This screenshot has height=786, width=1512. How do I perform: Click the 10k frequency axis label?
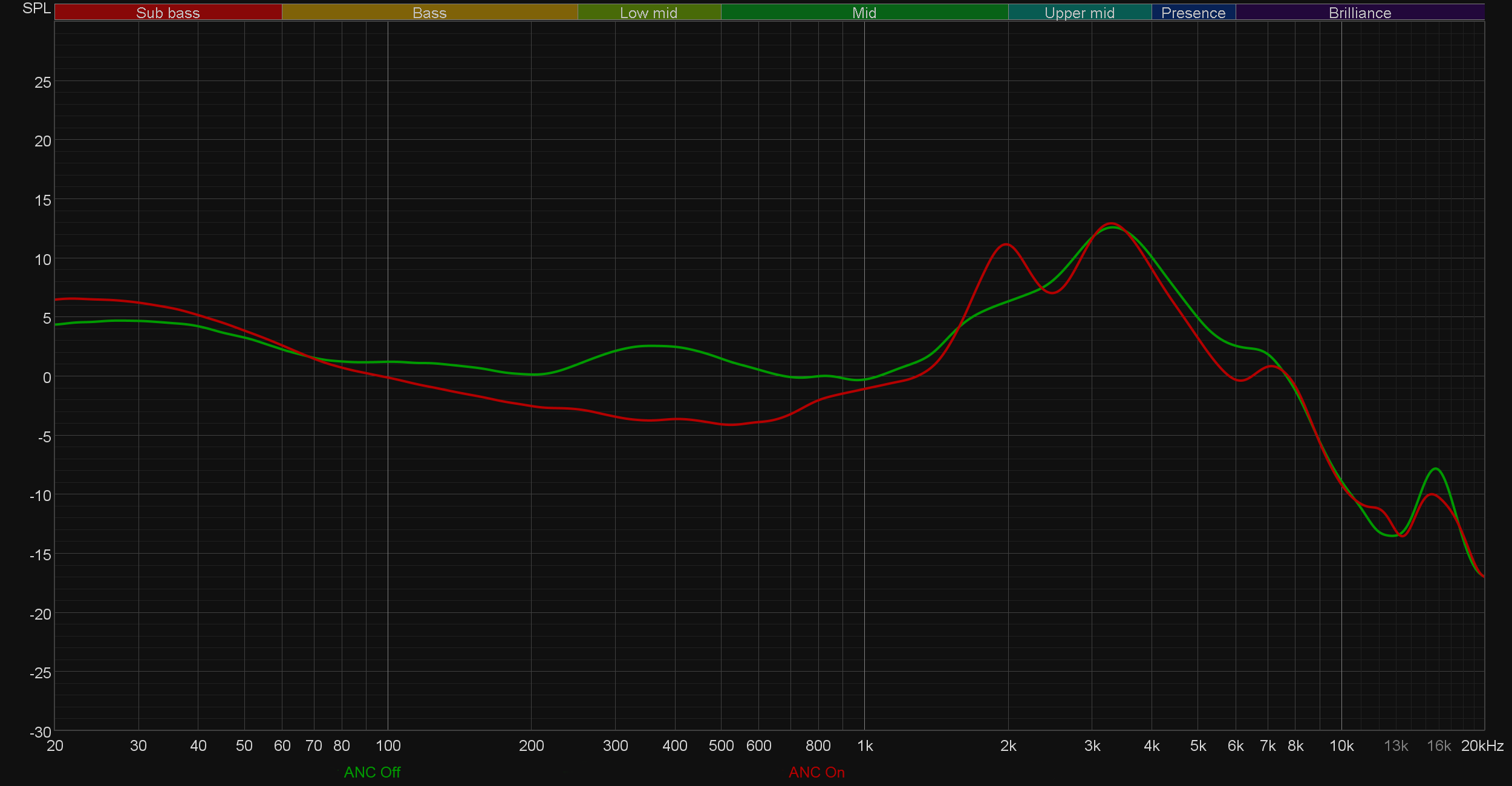tap(1341, 745)
